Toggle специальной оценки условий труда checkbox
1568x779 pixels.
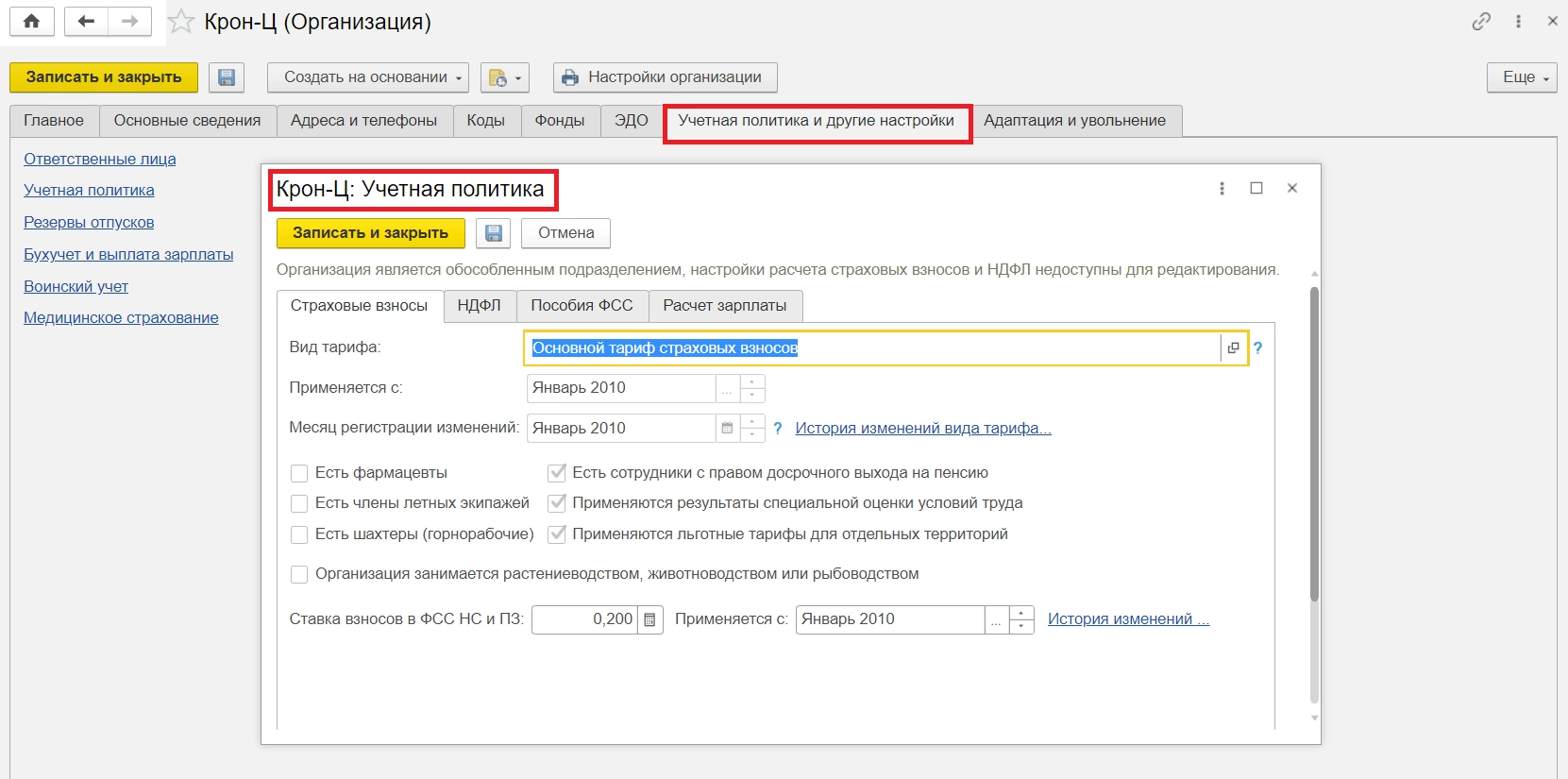(557, 503)
